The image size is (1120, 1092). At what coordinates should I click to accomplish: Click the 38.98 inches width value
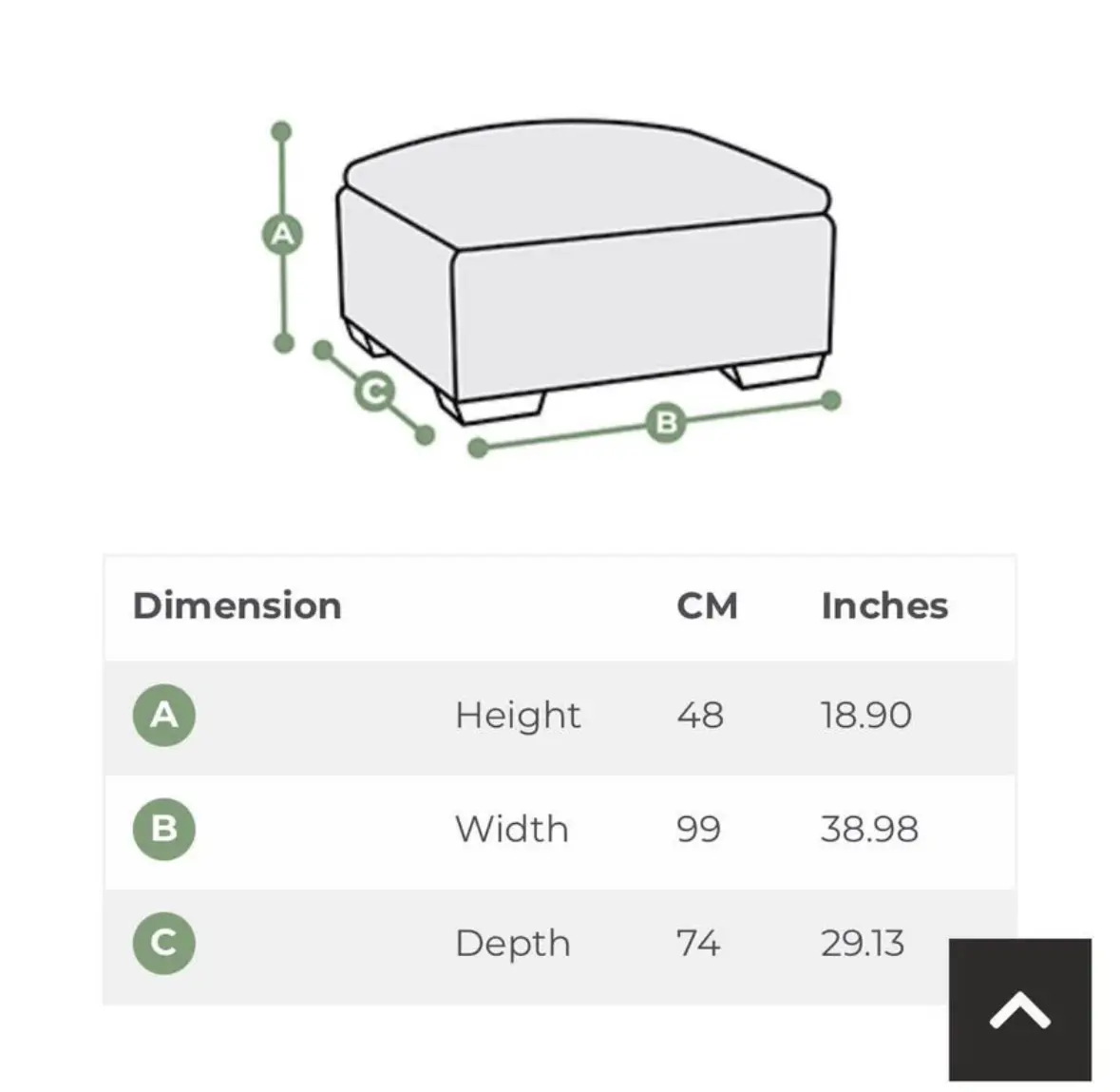point(869,830)
